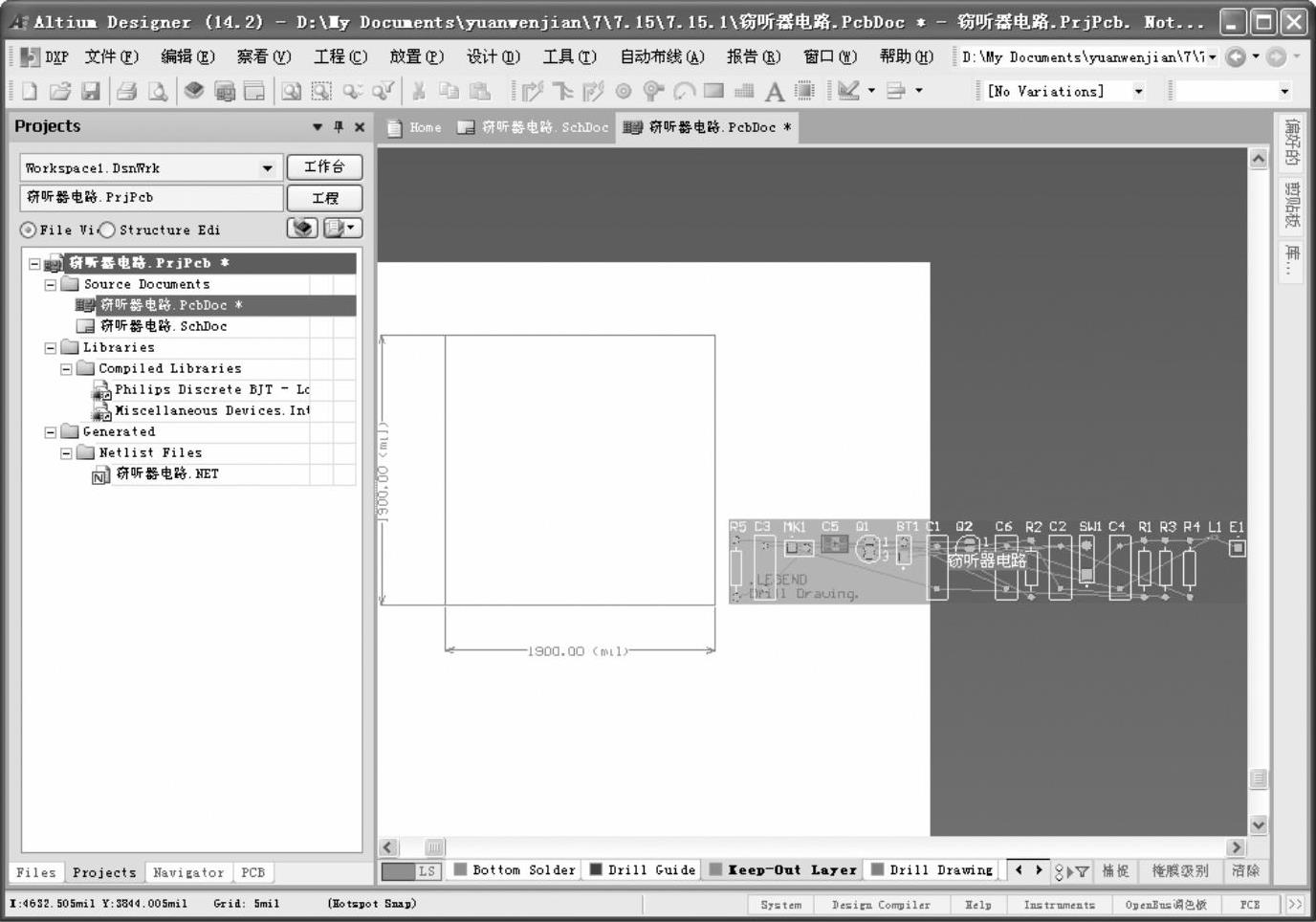Viewport: 1316px width, 922px height.
Task: Open the Workspace1.DsnWrk dropdown
Action: point(267,168)
